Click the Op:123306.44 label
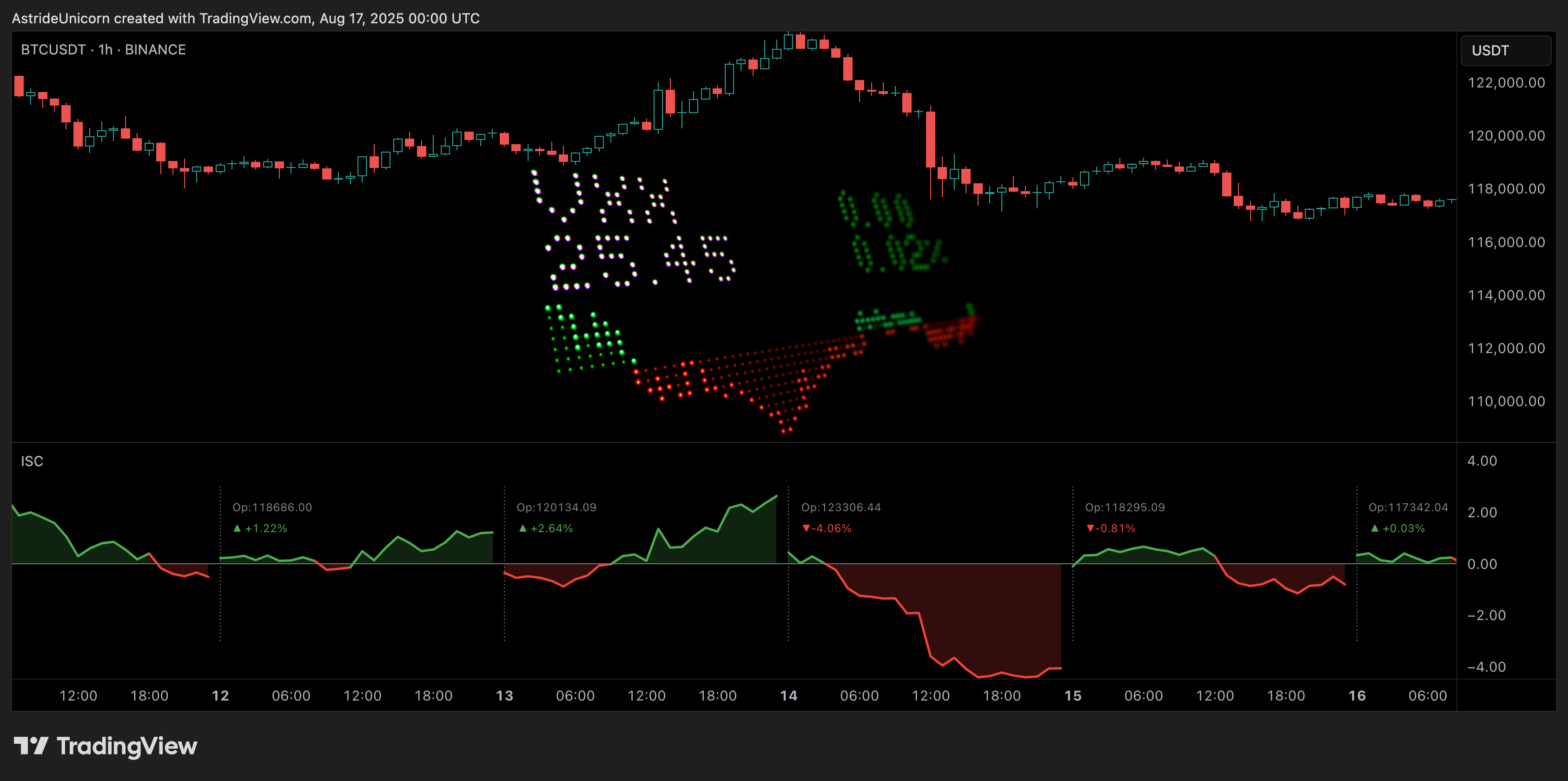The height and width of the screenshot is (781, 1568). pyautogui.click(x=841, y=507)
